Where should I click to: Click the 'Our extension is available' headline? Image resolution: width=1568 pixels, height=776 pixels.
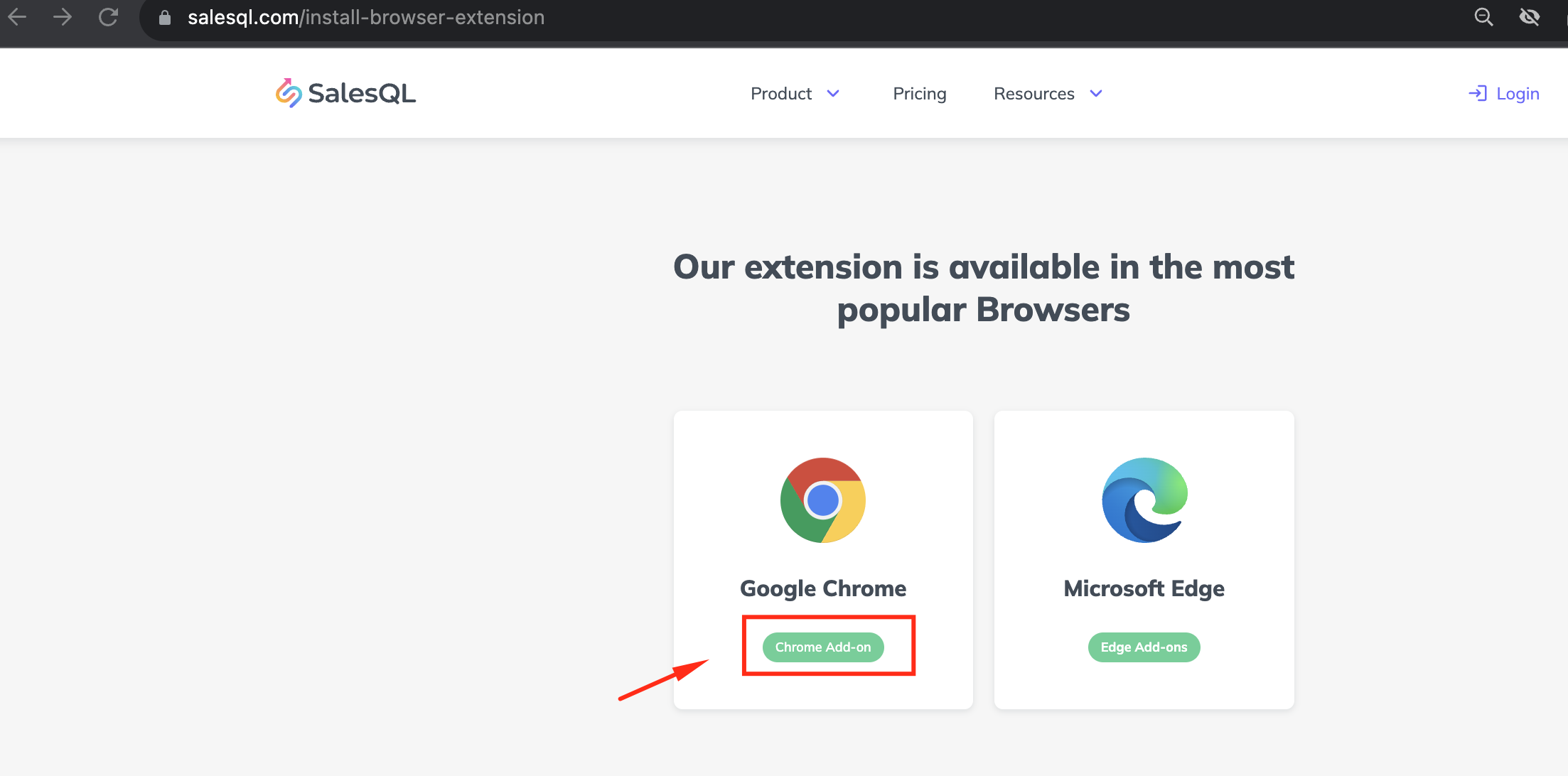(984, 289)
